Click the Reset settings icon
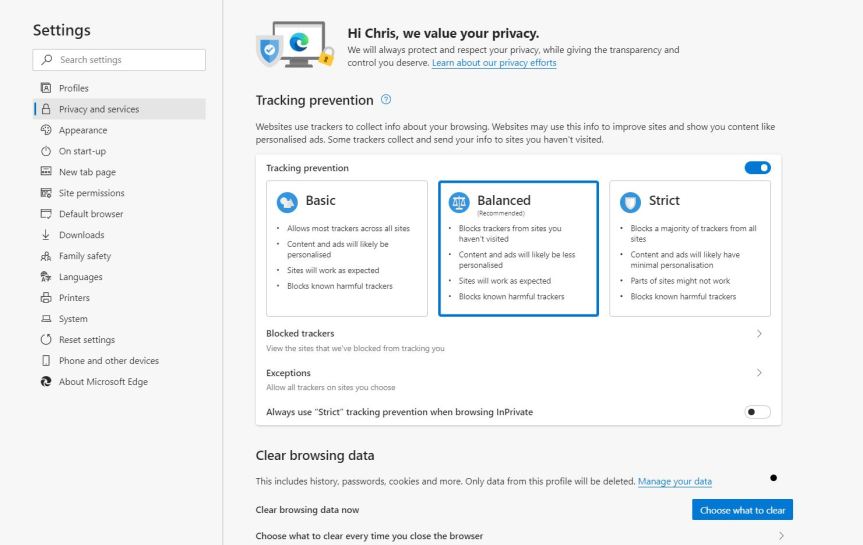This screenshot has height=545, width=863. point(46,340)
